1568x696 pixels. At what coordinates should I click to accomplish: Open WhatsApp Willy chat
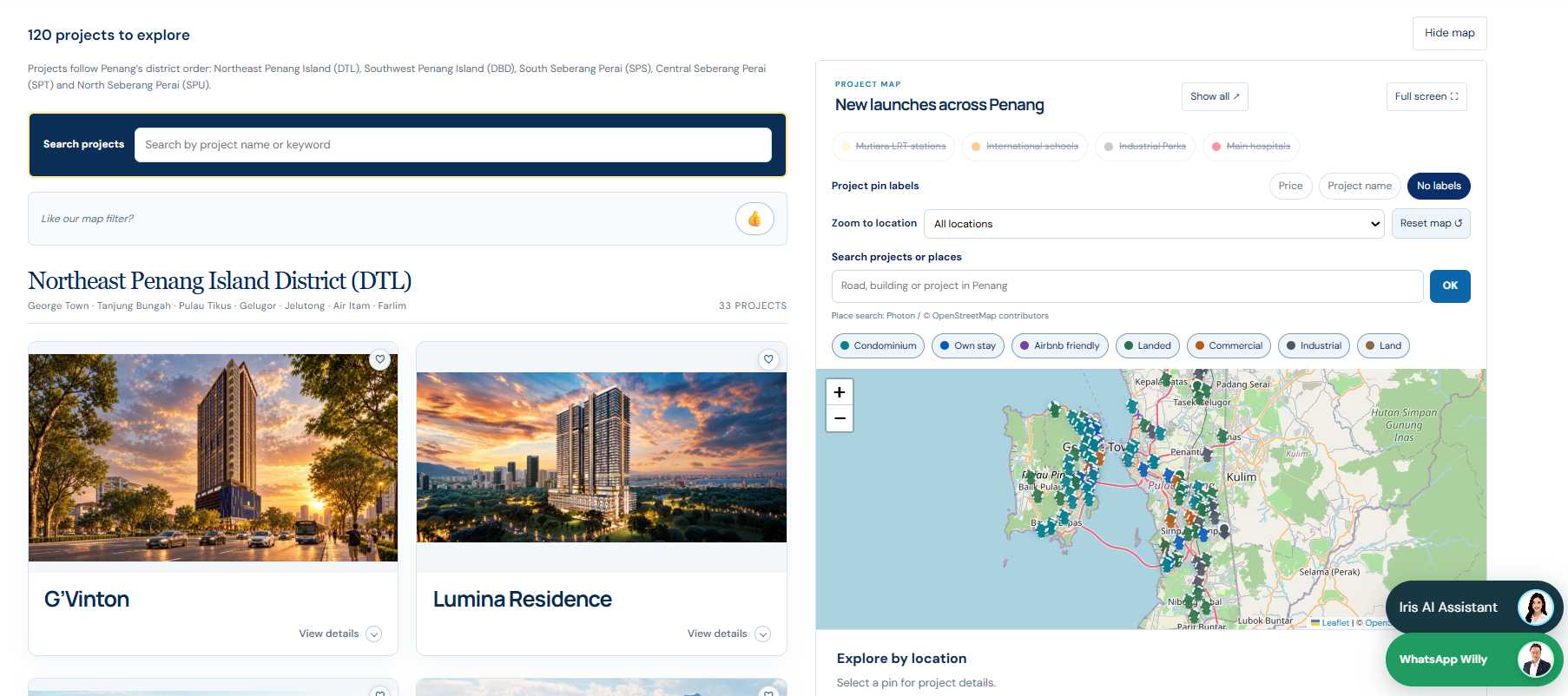pos(1474,660)
